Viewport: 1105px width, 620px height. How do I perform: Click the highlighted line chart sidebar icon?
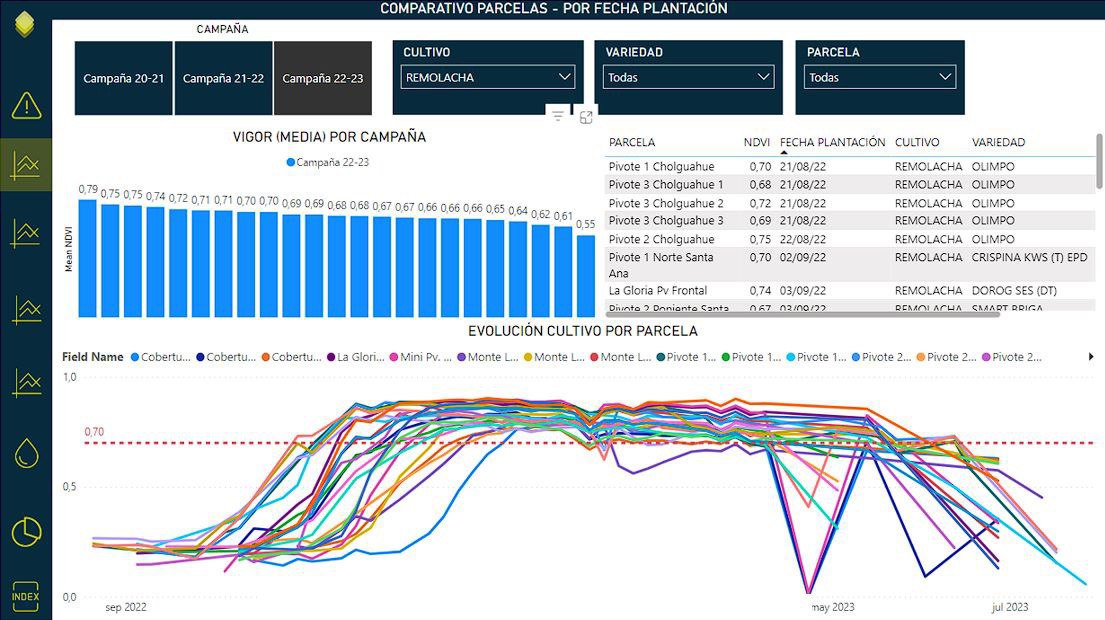coord(26,163)
